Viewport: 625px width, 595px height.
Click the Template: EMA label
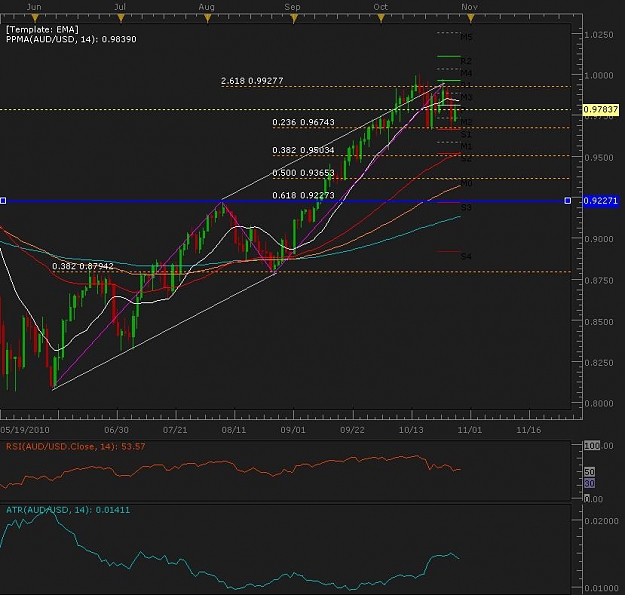[42, 29]
